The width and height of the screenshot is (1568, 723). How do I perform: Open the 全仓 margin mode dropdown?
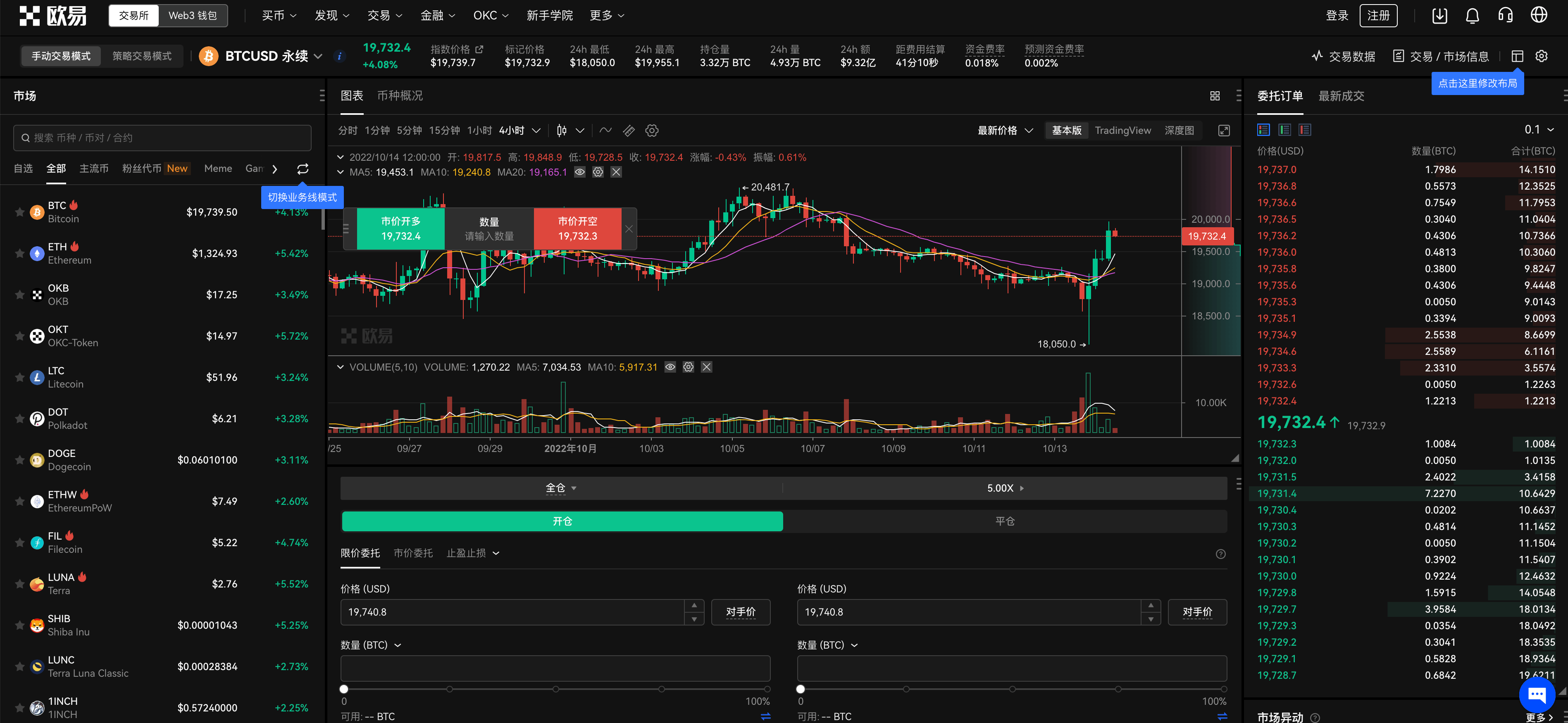[560, 488]
